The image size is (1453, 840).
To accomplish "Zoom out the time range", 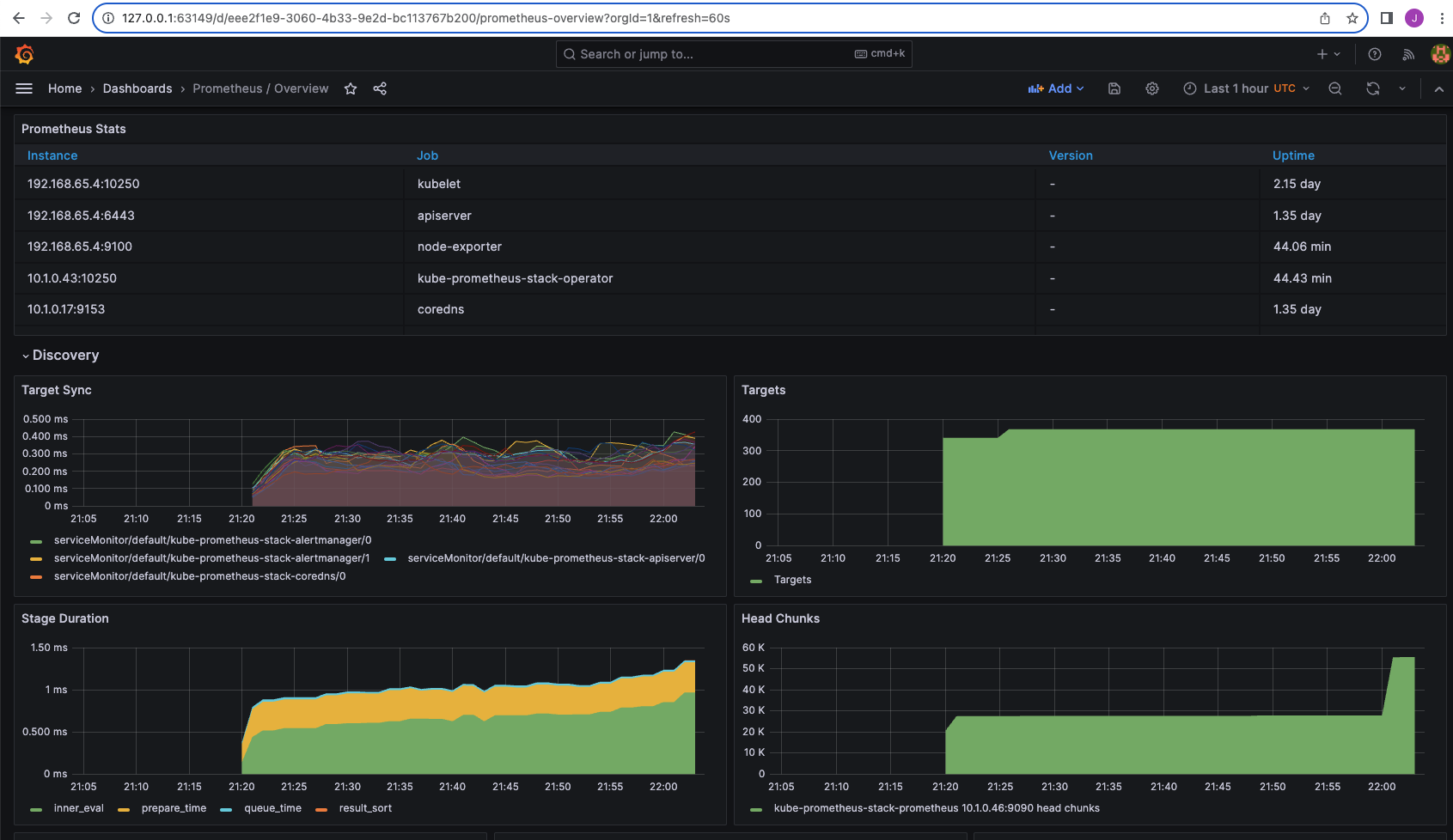I will pos(1335,88).
